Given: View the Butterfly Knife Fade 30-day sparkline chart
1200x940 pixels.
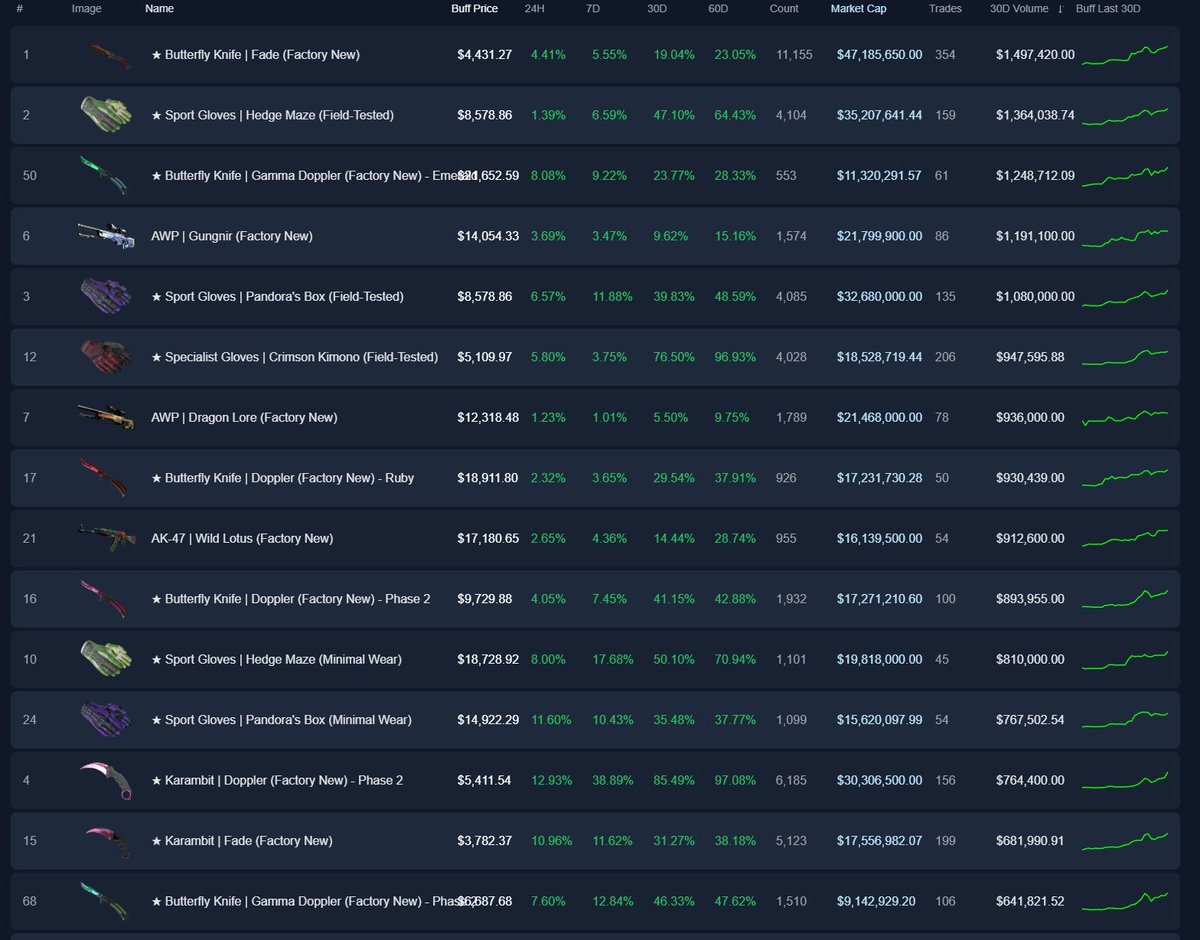Looking at the screenshot, I should 1125,54.
